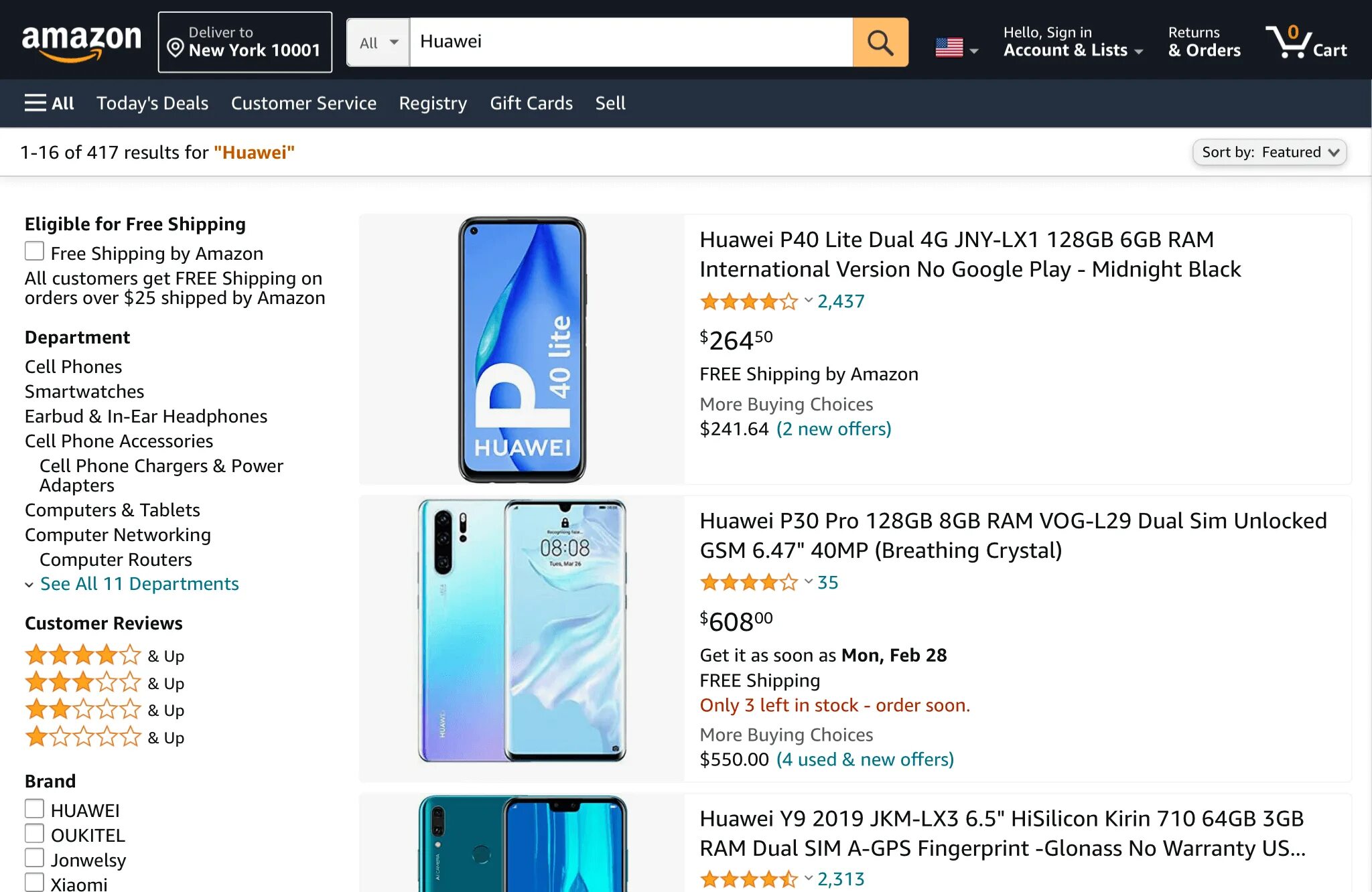The image size is (1372, 892).
Task: Open Today's Deals menu item
Action: (x=152, y=102)
